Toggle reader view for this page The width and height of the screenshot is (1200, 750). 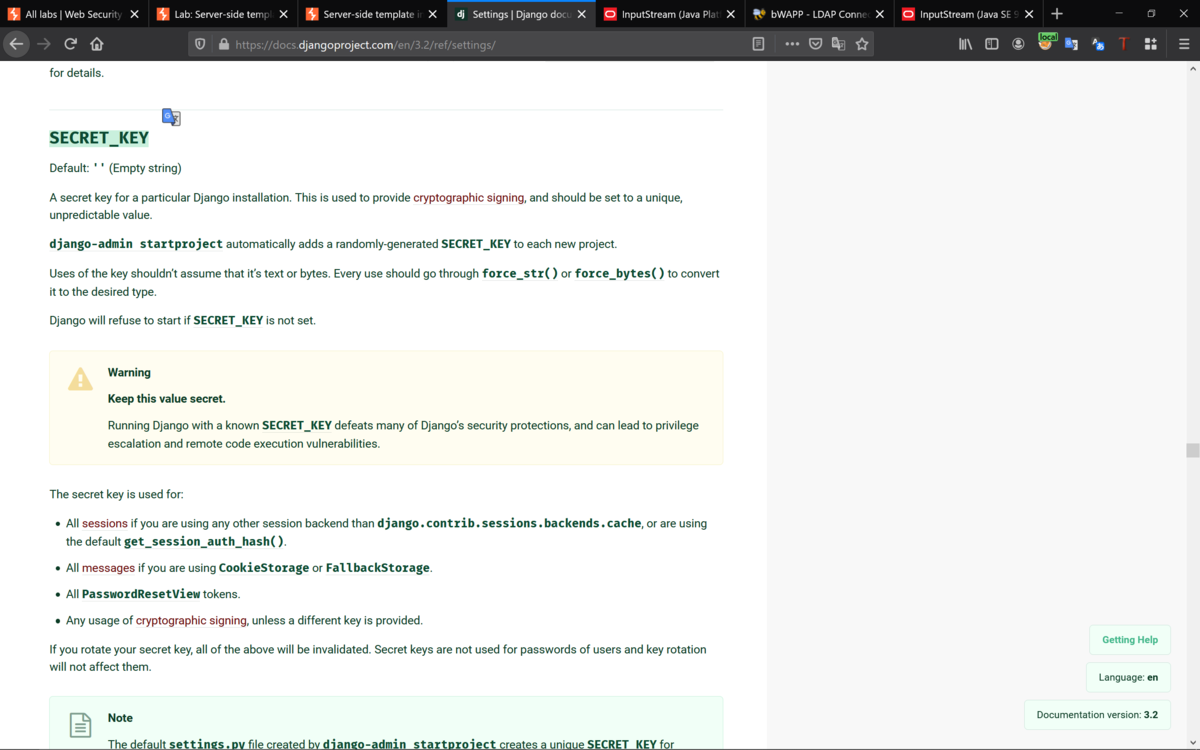758,44
